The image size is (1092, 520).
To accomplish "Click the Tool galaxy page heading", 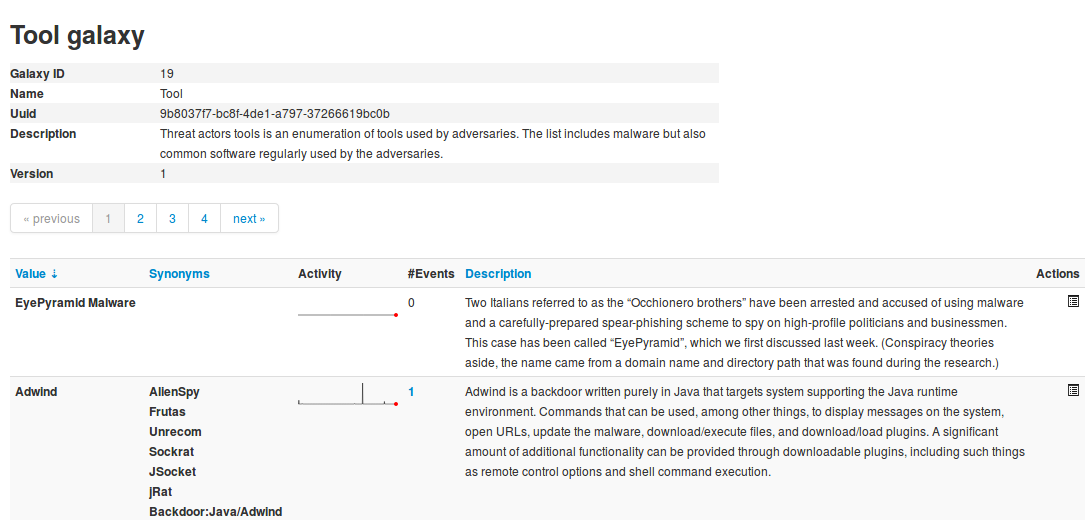I will 77,36.
